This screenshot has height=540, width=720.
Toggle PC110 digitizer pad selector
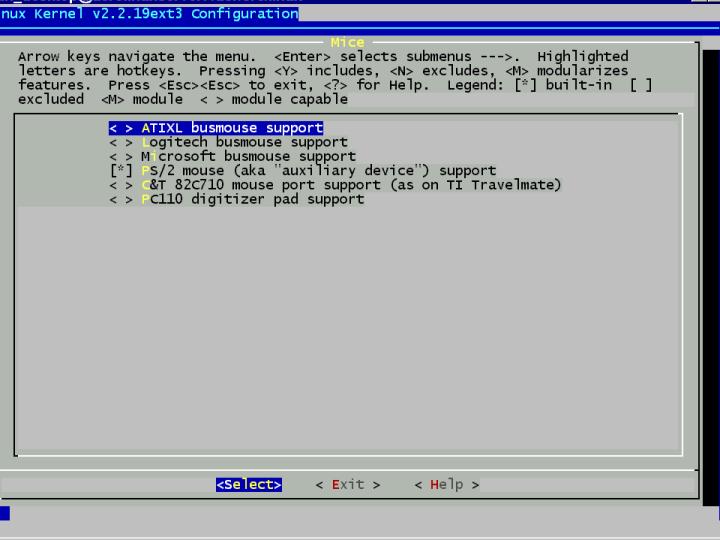[121, 199]
